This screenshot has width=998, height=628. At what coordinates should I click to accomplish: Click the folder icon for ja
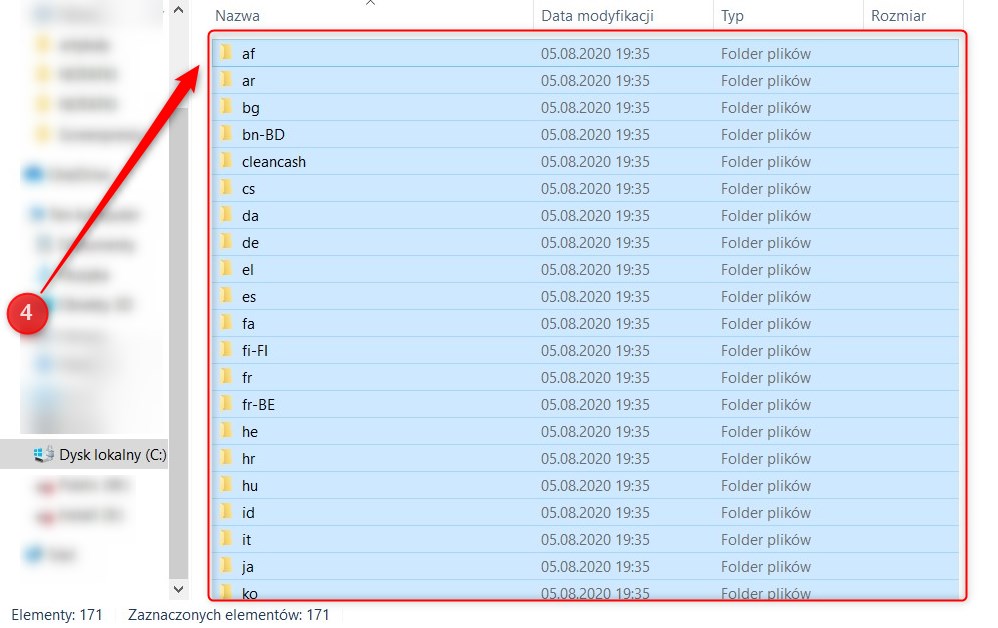[x=226, y=566]
